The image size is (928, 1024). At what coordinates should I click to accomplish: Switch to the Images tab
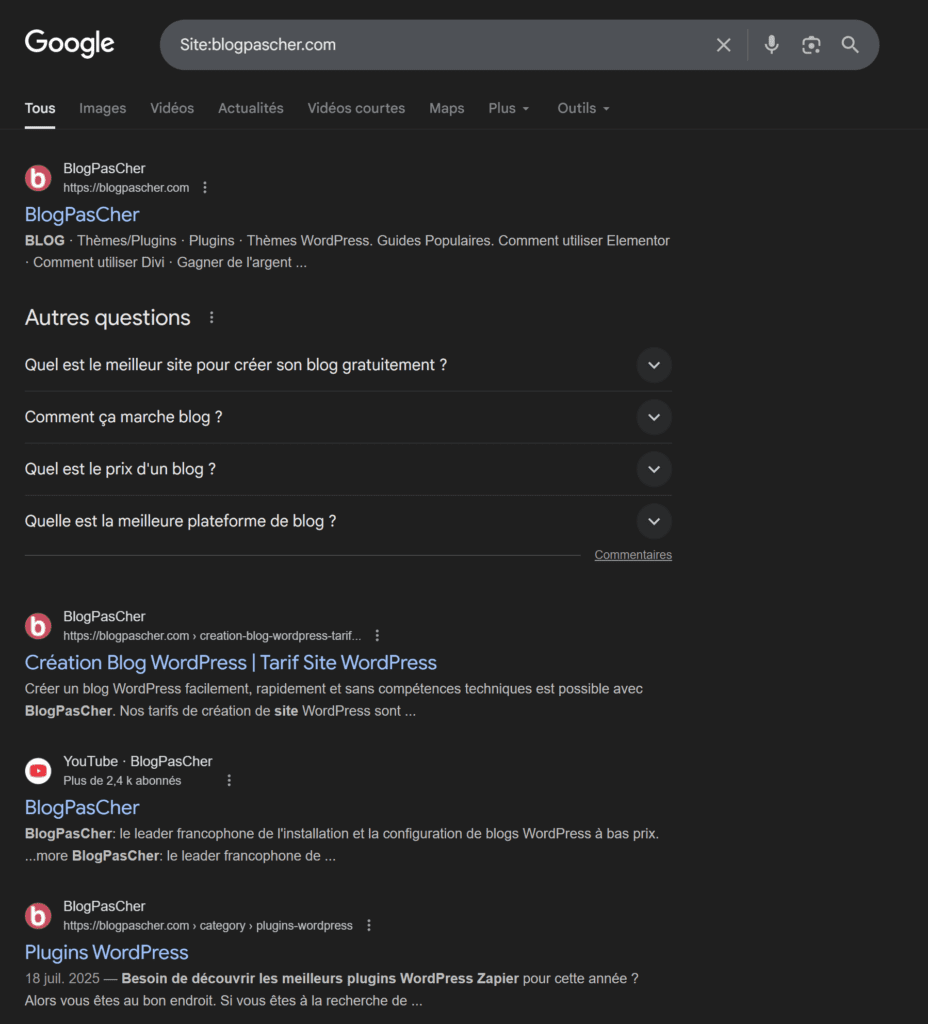103,108
